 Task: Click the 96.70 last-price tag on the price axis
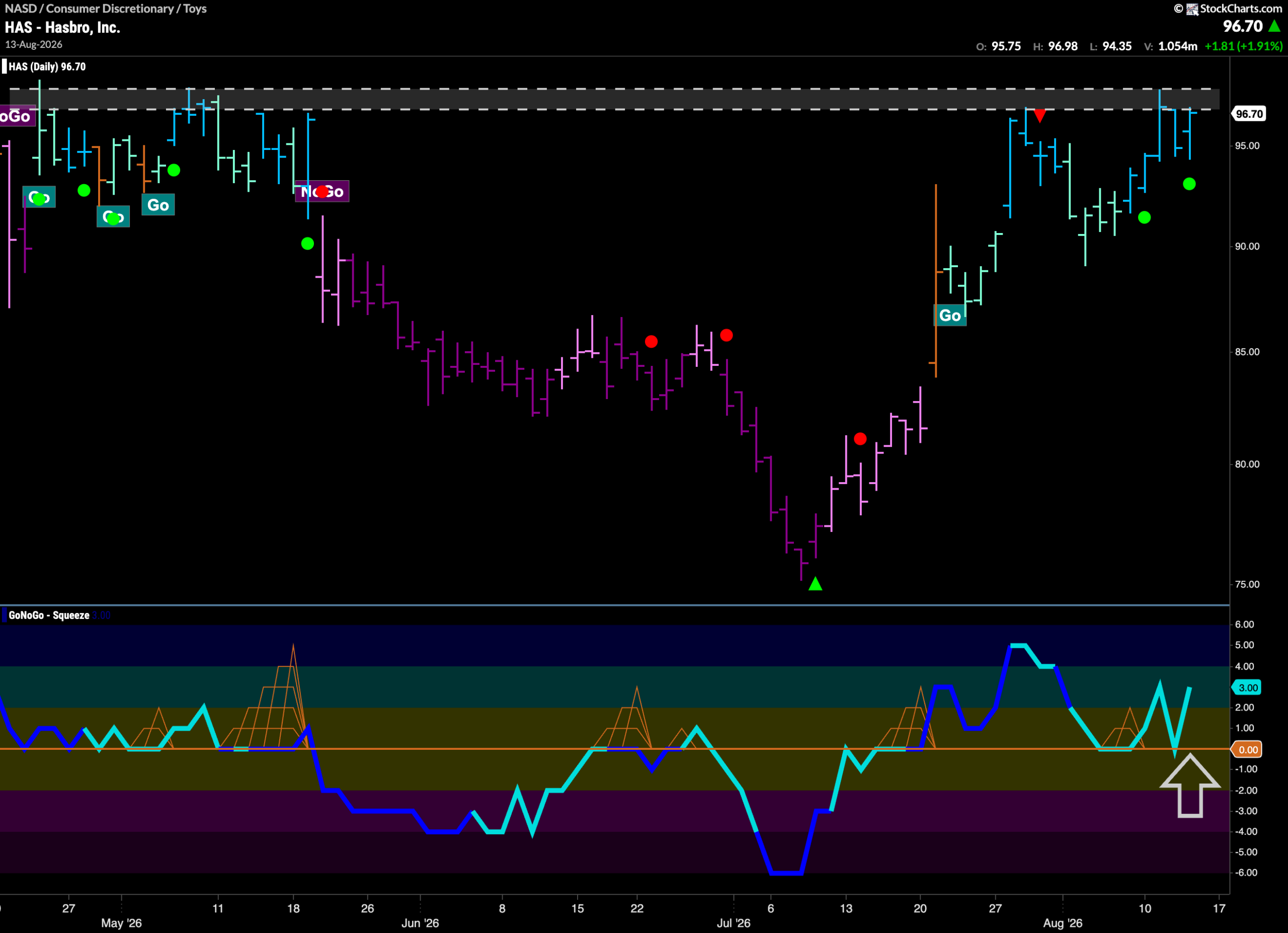coord(1249,114)
